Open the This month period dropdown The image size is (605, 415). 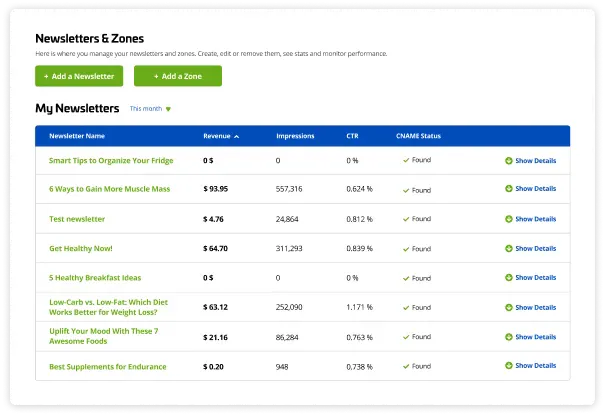pos(150,109)
